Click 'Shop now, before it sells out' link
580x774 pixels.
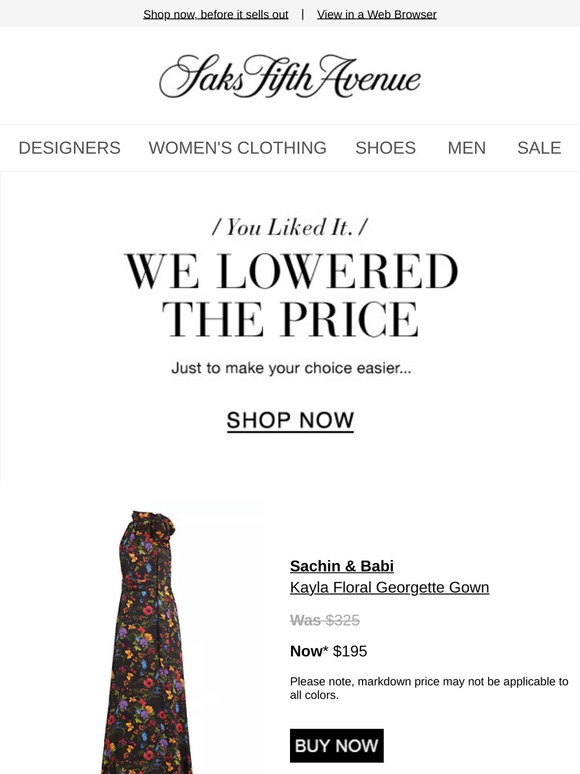tap(216, 14)
